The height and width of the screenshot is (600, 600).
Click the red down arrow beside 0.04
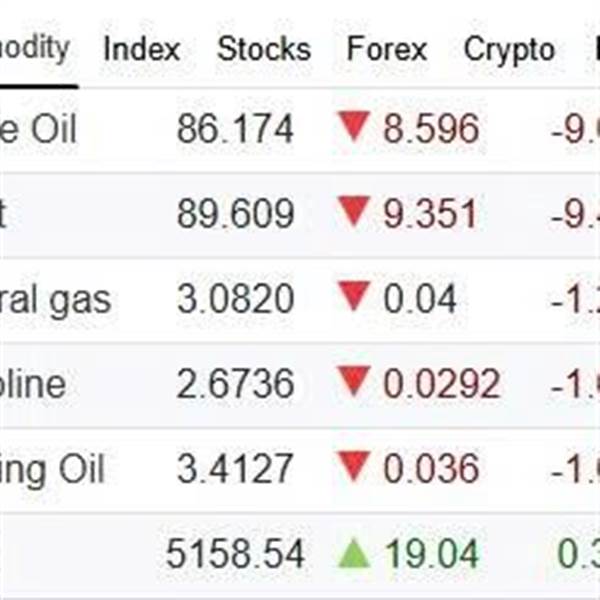pos(354,297)
